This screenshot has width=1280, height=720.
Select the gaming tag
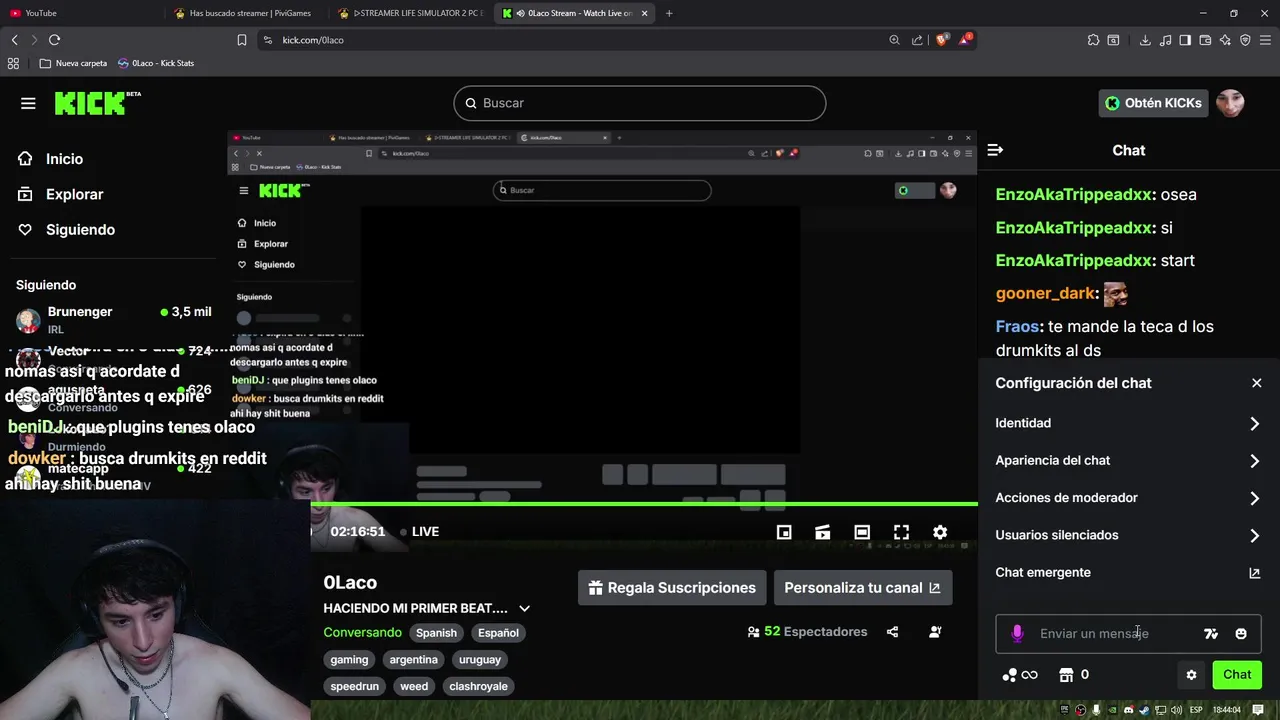point(349,660)
